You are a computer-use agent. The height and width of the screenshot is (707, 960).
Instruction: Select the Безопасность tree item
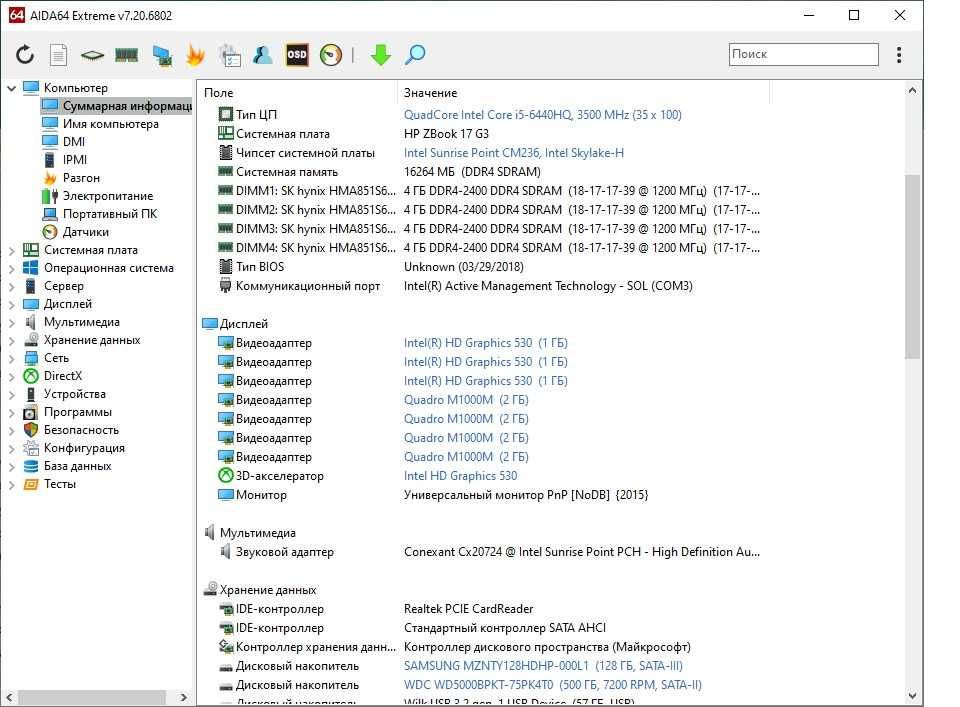pyautogui.click(x=81, y=430)
